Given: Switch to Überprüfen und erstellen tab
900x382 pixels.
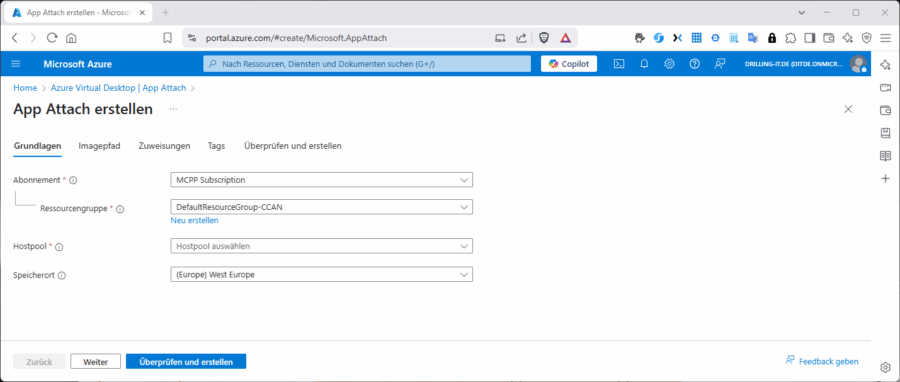Looking at the screenshot, I should [293, 146].
